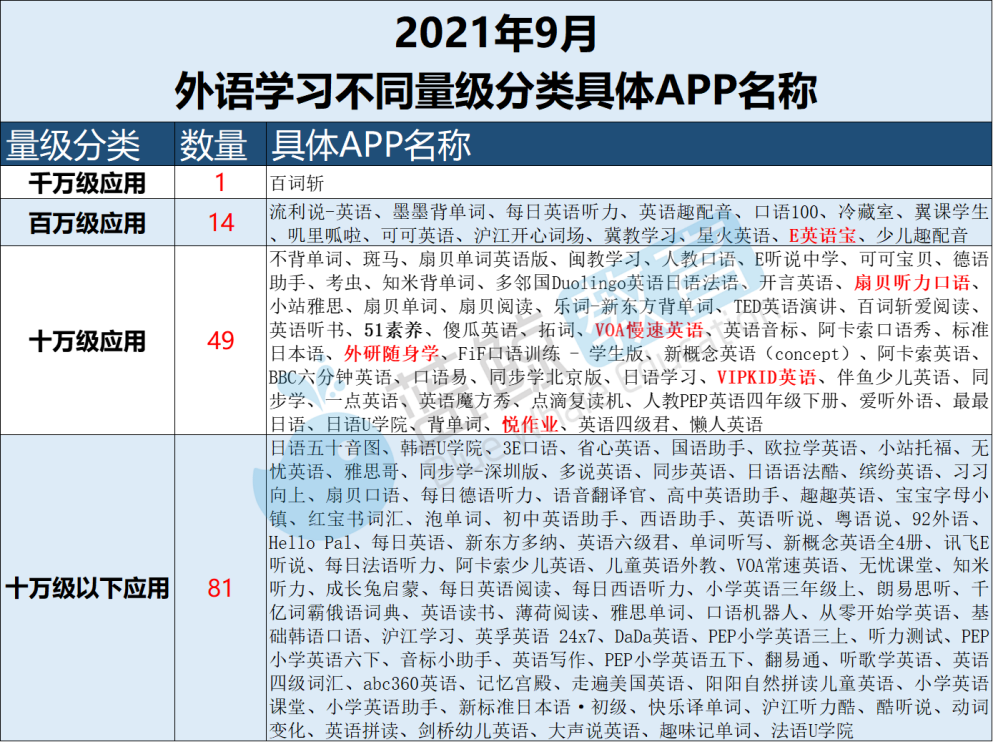Click the app name "abc360英语"
The width and height of the screenshot is (993, 742).
(410, 684)
